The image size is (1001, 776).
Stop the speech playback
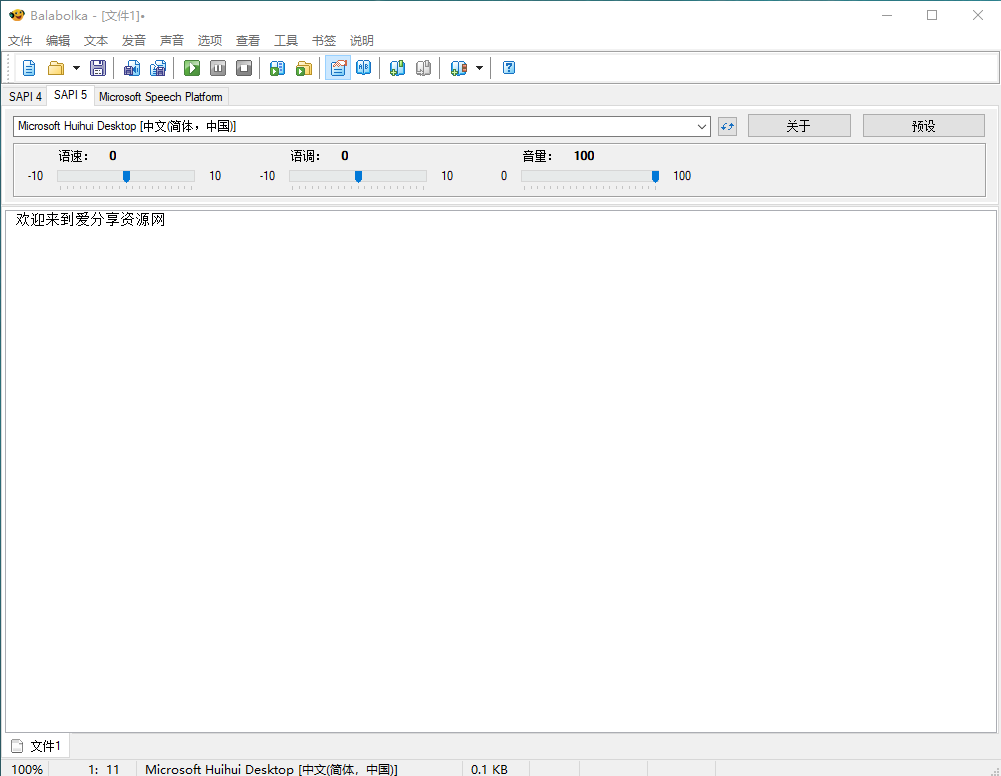(244, 67)
